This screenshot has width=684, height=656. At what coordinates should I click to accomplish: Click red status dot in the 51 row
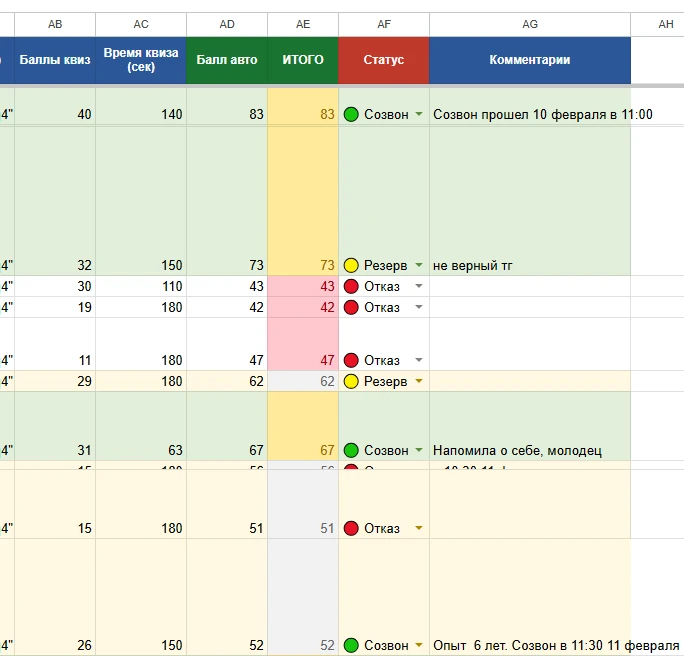351,528
